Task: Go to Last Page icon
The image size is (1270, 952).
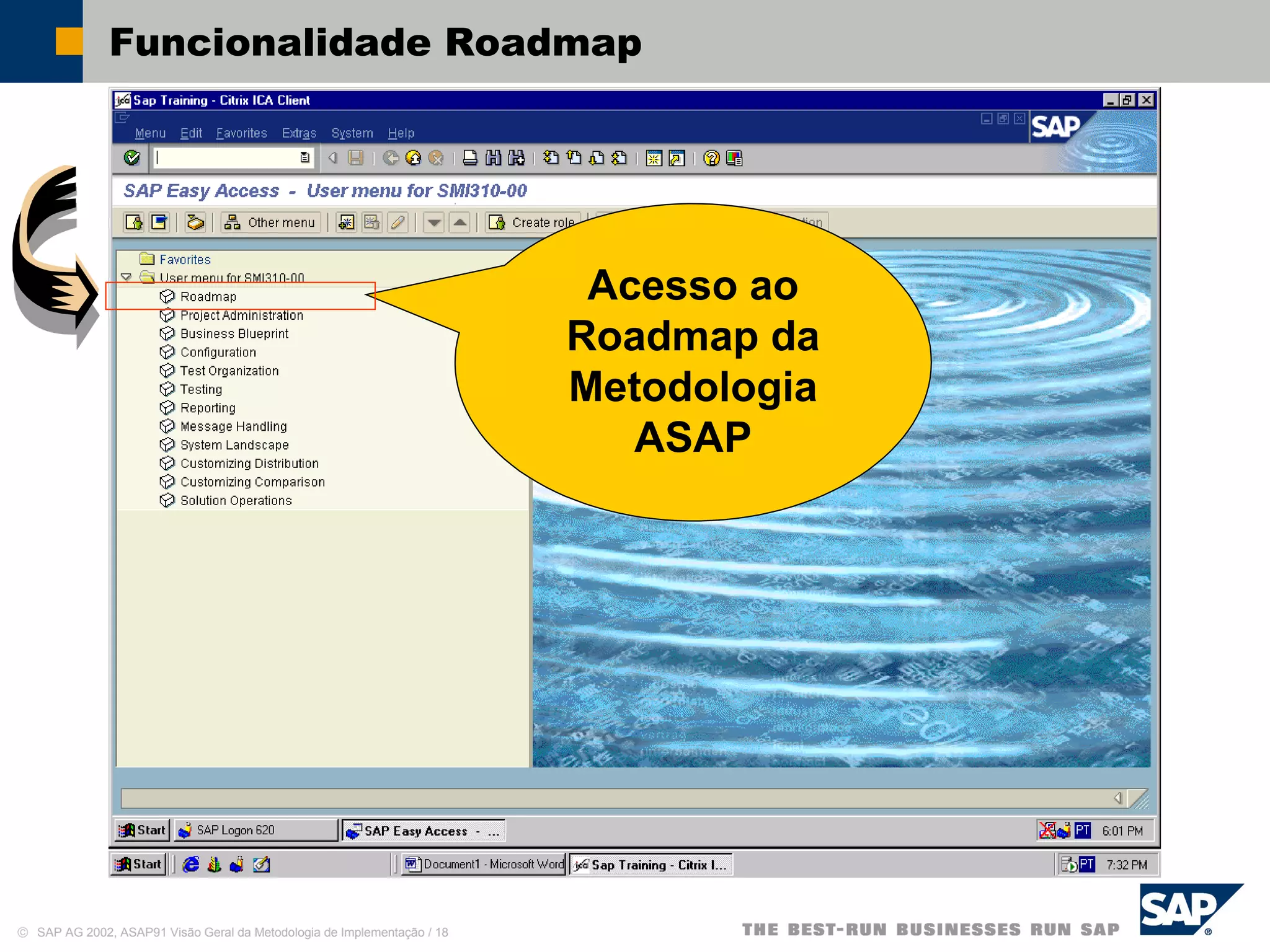Action: click(x=619, y=158)
